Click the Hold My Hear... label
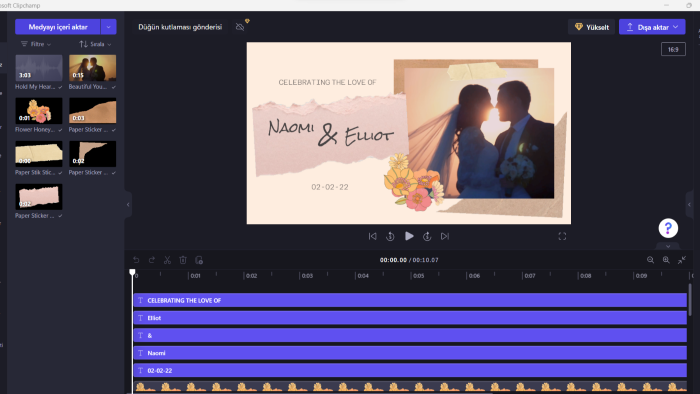 35,87
